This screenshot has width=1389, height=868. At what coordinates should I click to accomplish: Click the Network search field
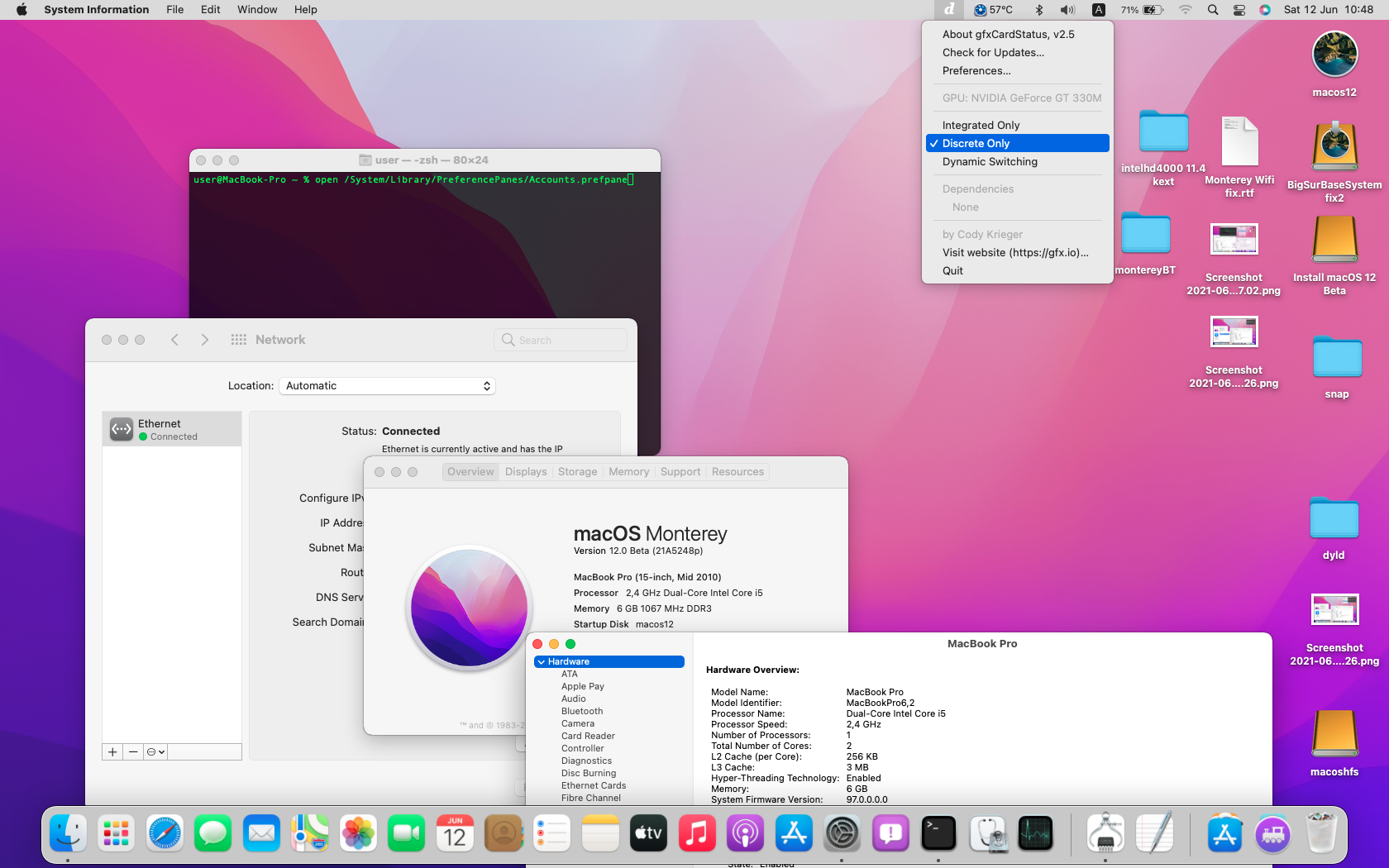click(x=562, y=340)
